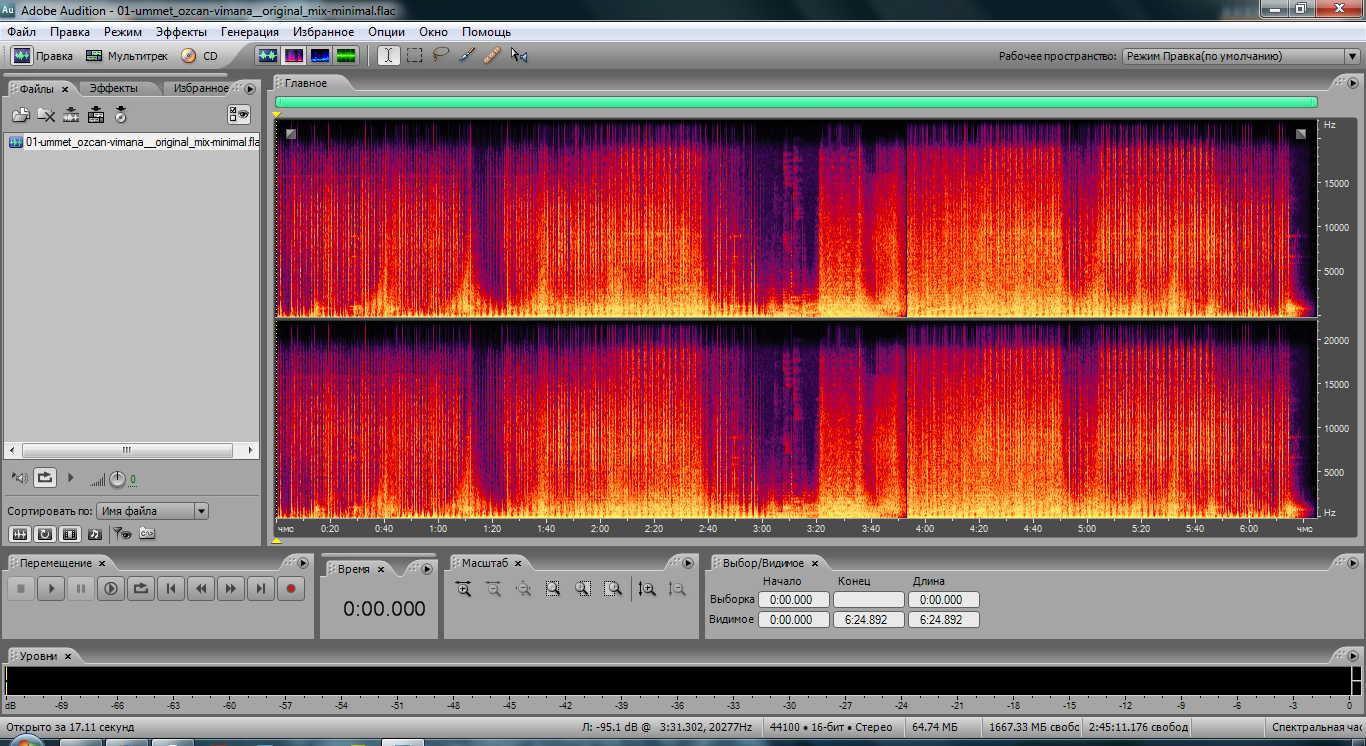Choose the Time Selection cursor tool

tap(388, 56)
